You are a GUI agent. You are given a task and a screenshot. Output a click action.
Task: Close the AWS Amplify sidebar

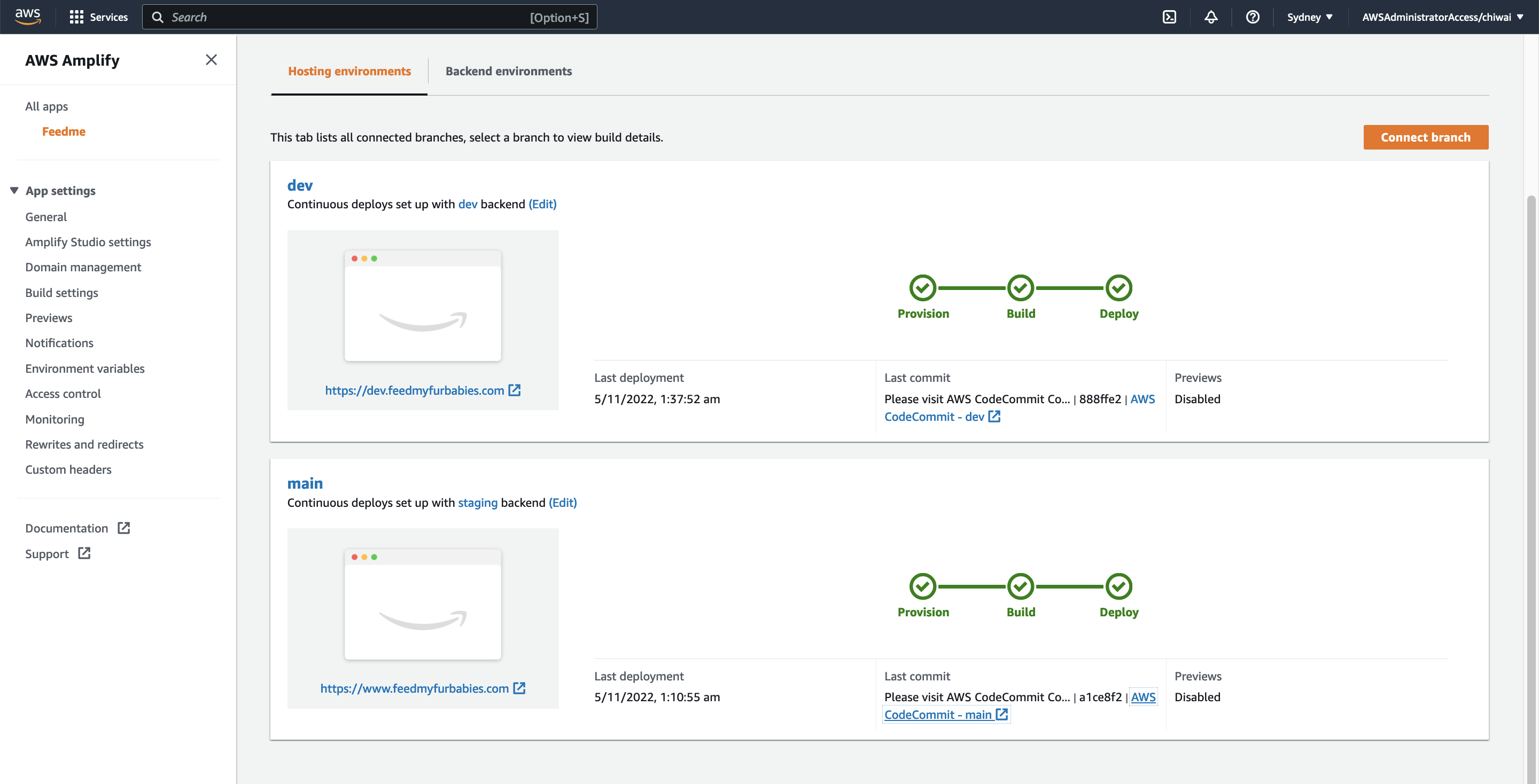pos(211,60)
